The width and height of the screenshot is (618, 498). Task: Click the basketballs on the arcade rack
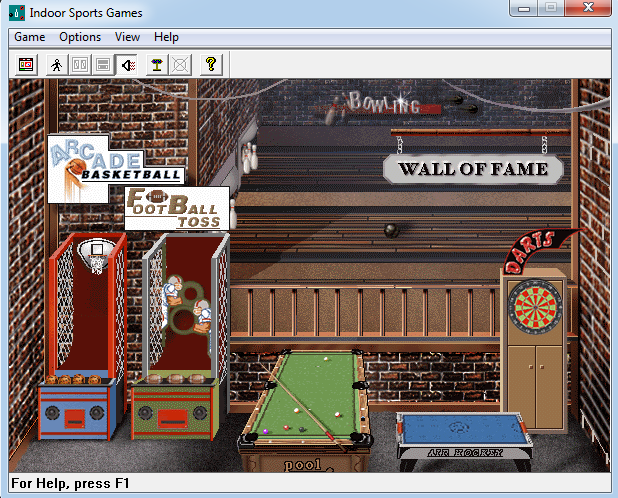(x=74, y=379)
